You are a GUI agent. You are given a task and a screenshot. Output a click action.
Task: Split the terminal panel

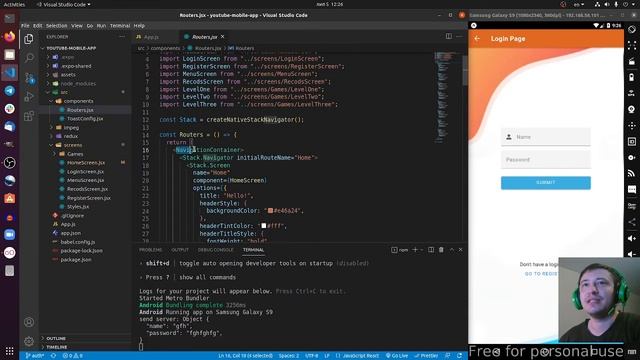pyautogui.click(x=431, y=250)
